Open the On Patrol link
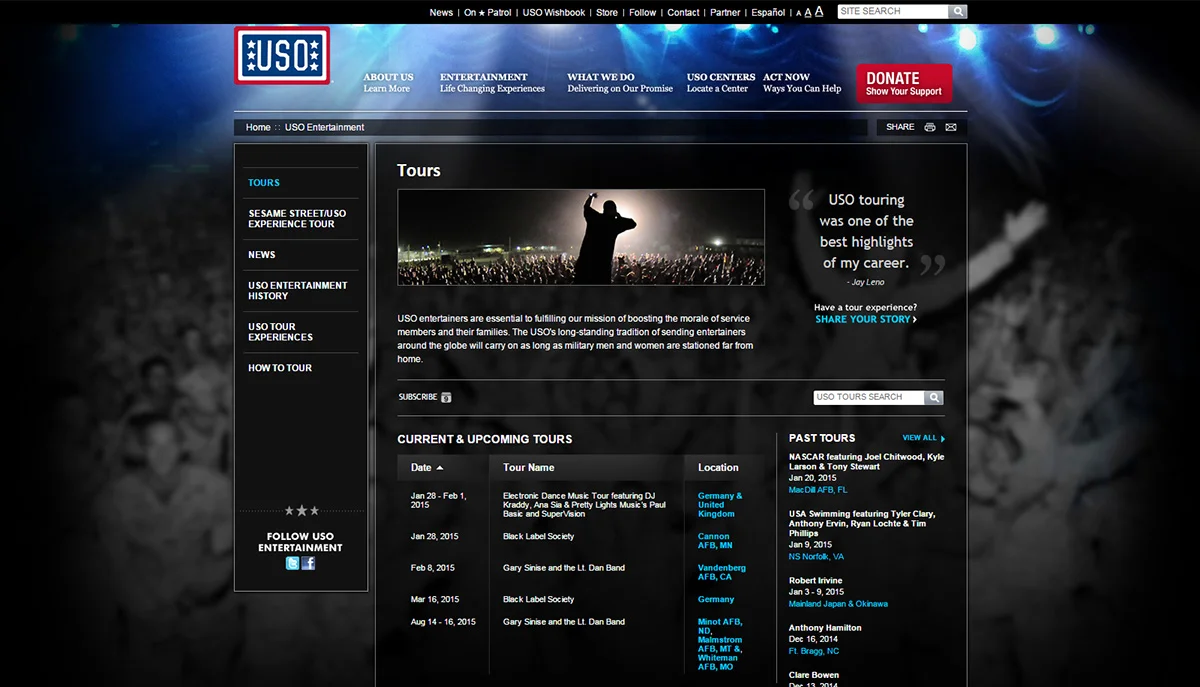Image resolution: width=1200 pixels, height=687 pixels. (x=487, y=12)
